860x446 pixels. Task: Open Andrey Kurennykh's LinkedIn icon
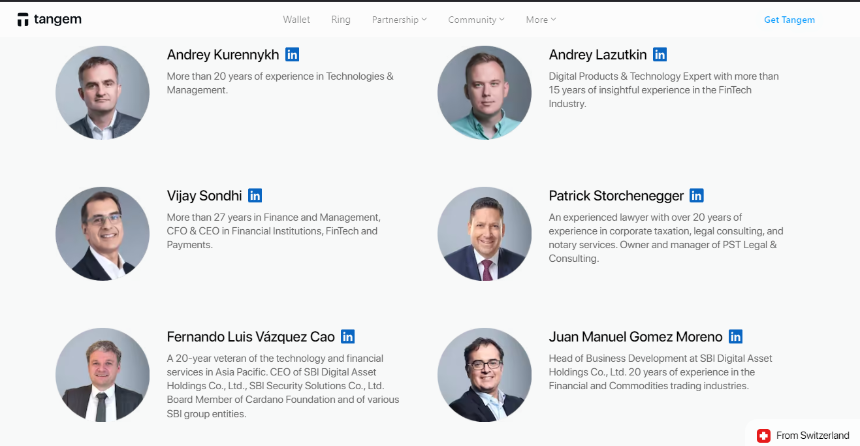click(x=292, y=54)
